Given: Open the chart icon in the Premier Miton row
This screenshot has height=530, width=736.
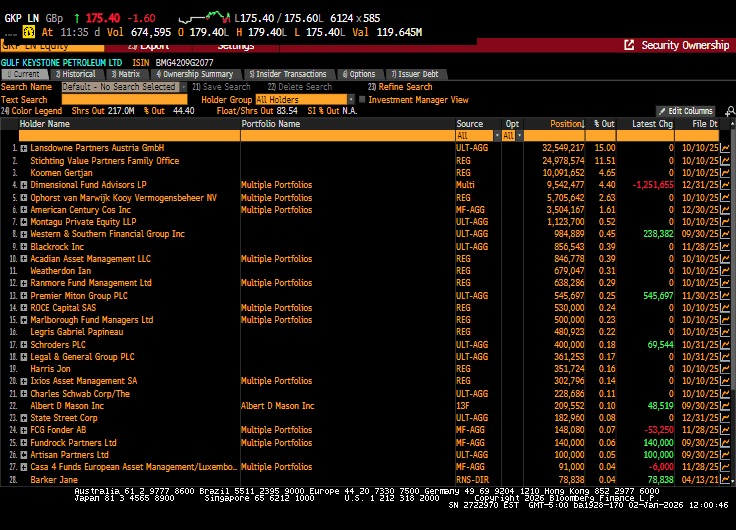Looking at the screenshot, I should [x=725, y=296].
